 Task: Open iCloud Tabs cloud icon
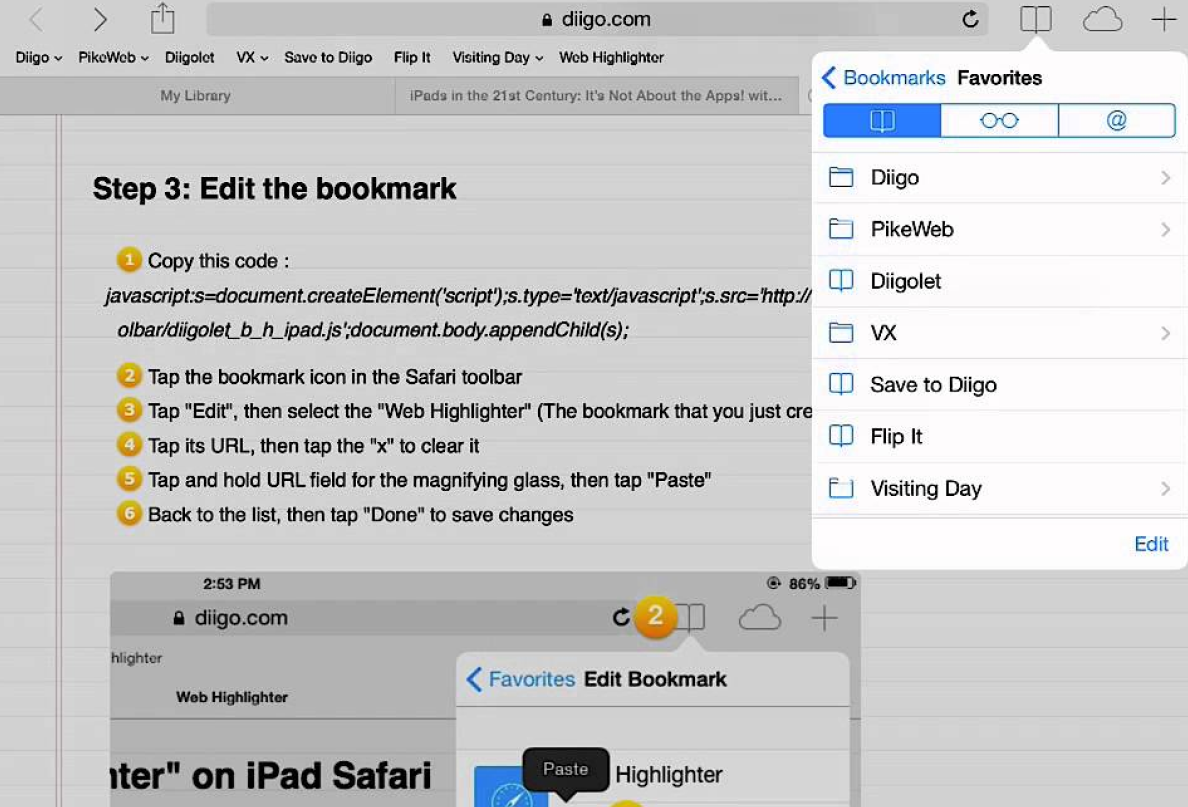click(1102, 19)
